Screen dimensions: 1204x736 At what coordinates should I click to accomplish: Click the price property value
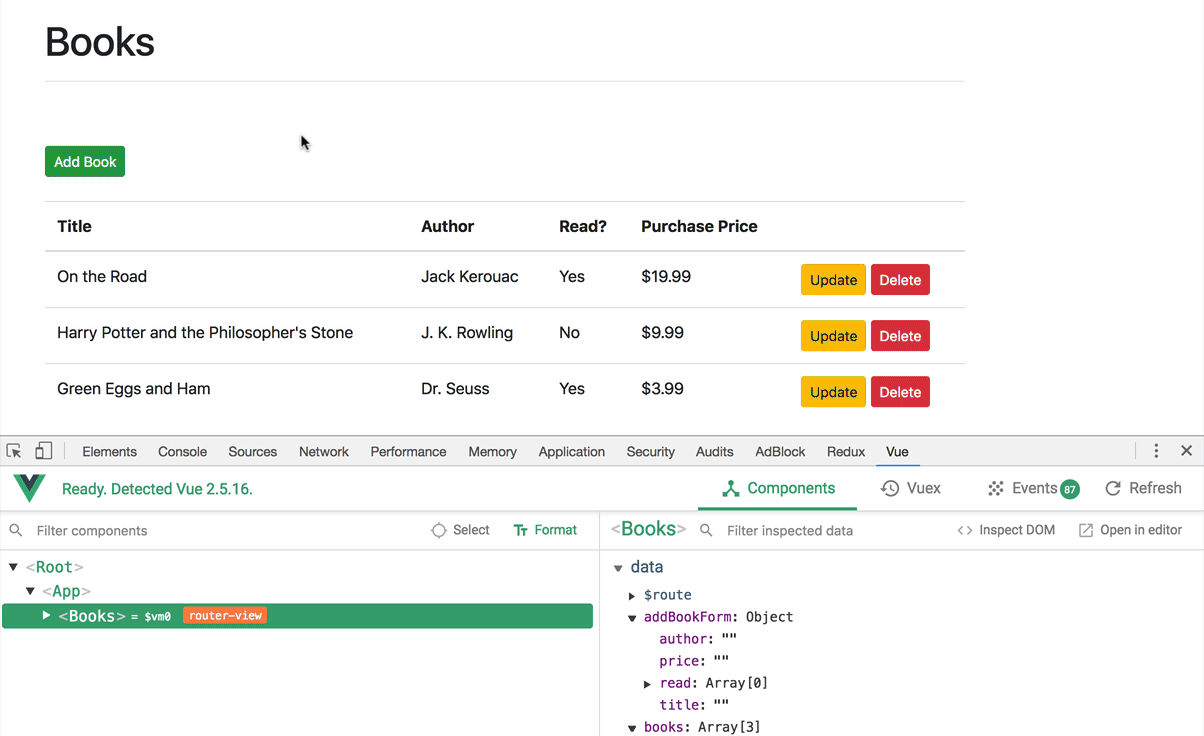point(721,661)
